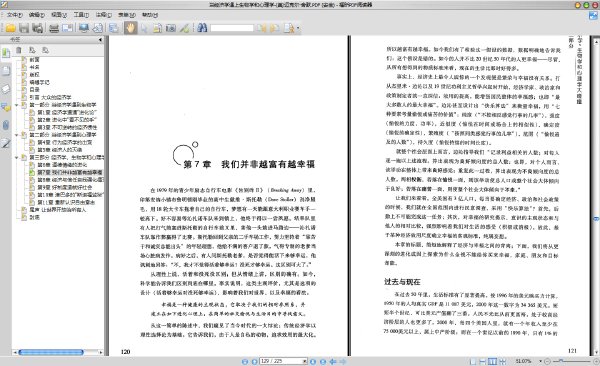Click the delete bookmark trash icon
This screenshot has width=600, height=366.
[19, 50]
